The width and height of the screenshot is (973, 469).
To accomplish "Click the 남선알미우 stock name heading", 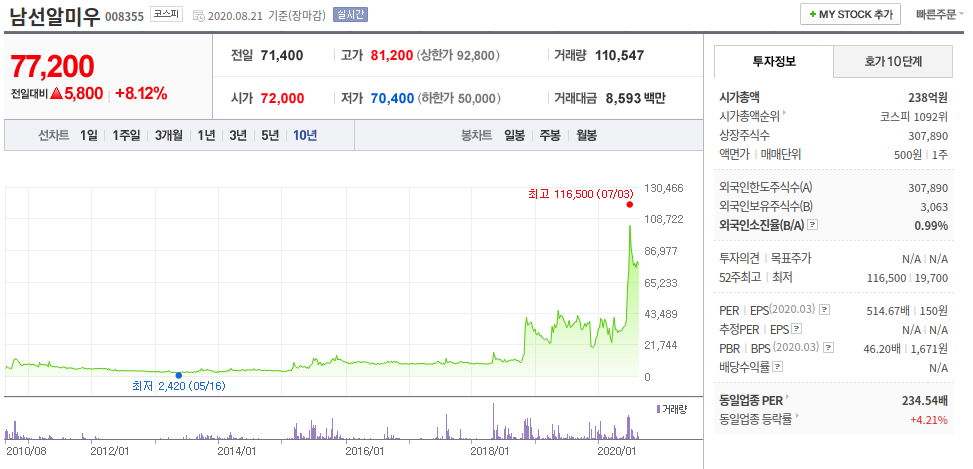I will pos(54,16).
